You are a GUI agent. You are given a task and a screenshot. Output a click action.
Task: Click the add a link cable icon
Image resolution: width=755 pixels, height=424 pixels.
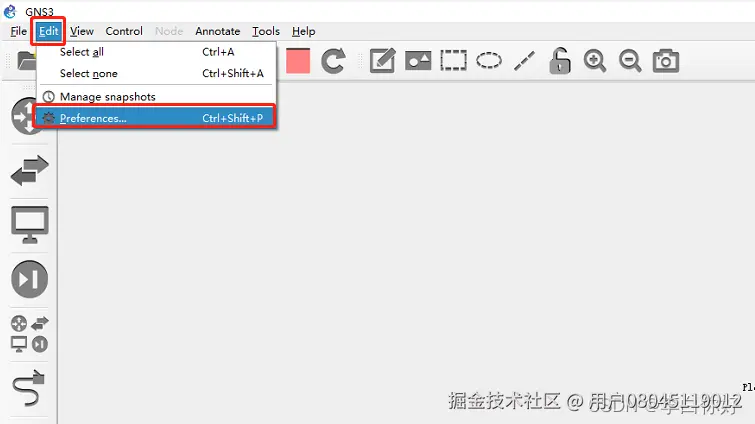tap(28, 388)
